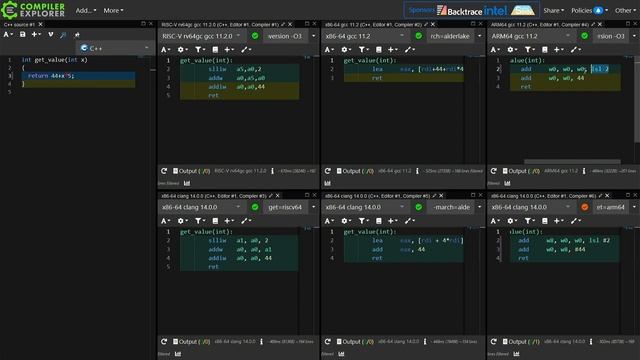640x360 pixels.
Task: Click info icon in RISC-V gcc output bar
Action: (272, 171)
